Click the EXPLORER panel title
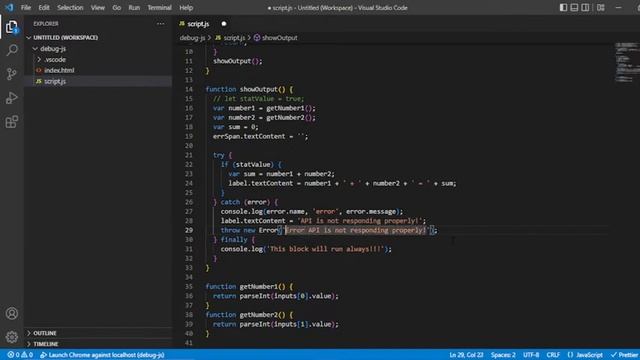Screen dimensions: 640x360 pyautogui.click(x=46, y=24)
